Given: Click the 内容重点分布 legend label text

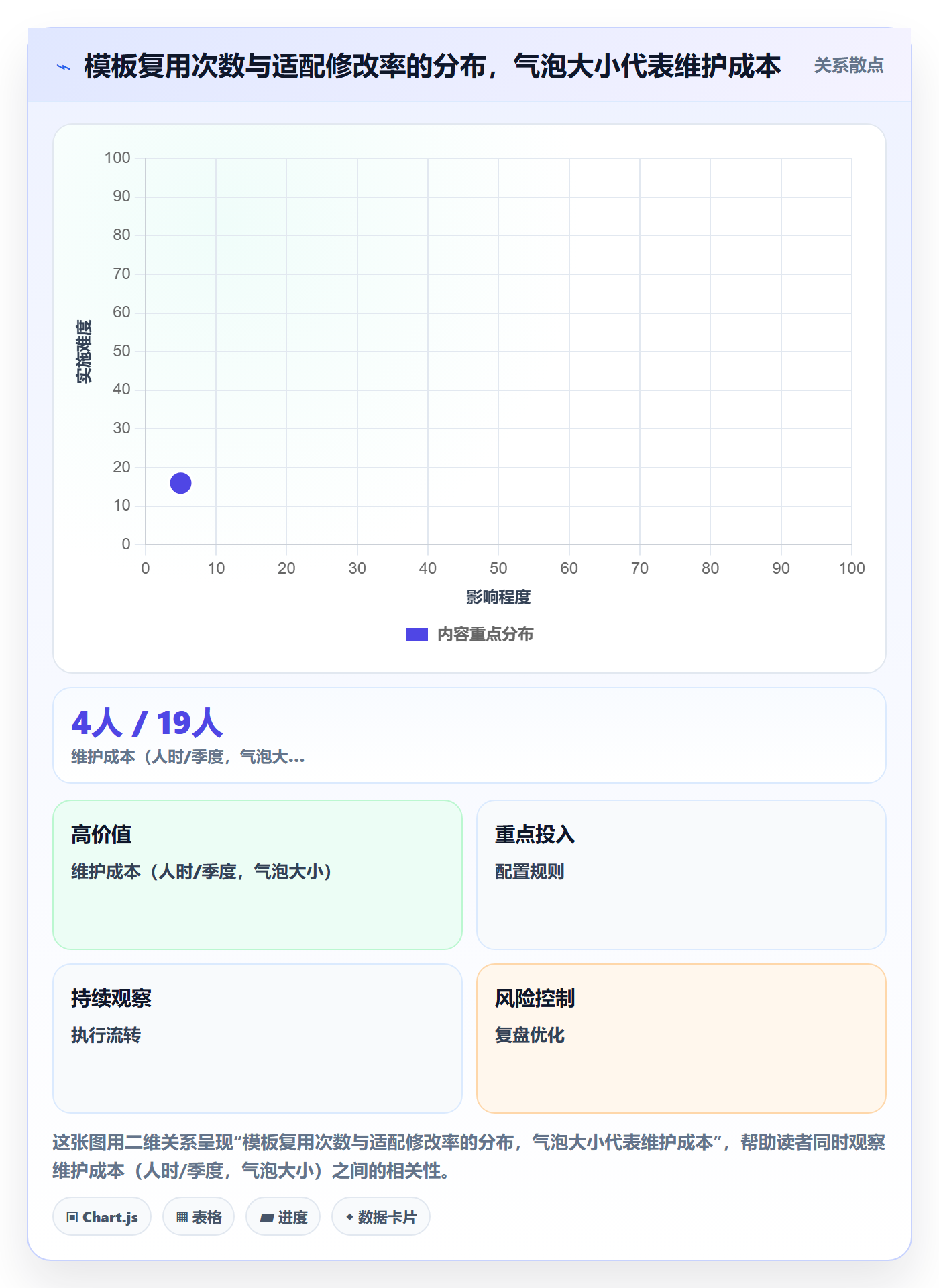Looking at the screenshot, I should (x=485, y=635).
